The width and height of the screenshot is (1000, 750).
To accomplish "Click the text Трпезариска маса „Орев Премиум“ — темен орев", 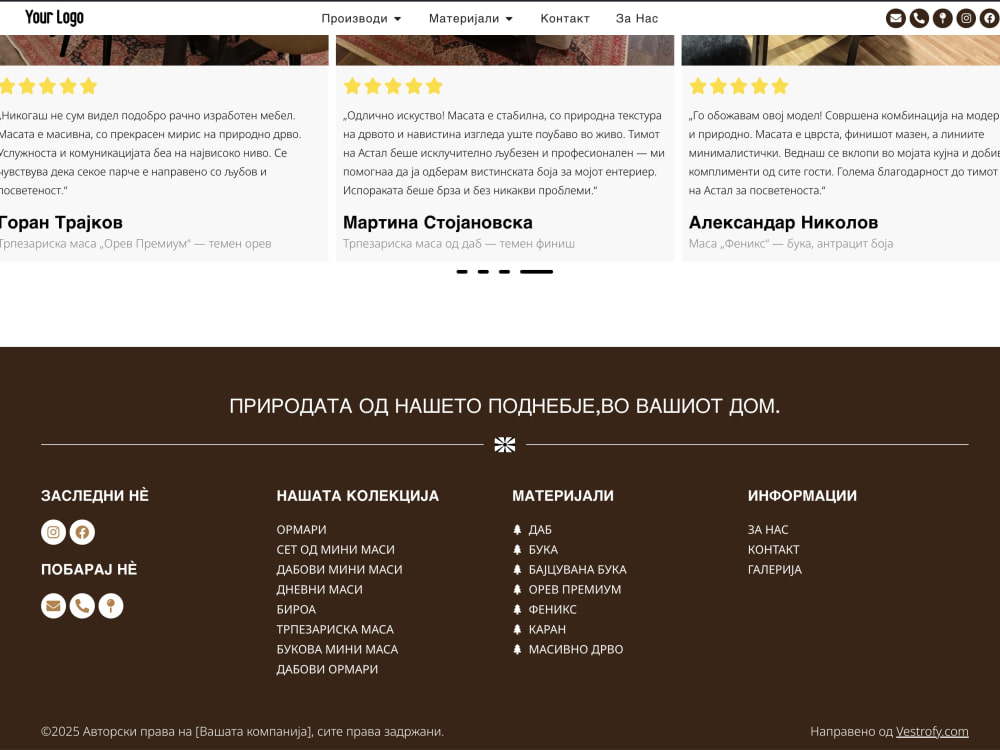I will point(136,244).
